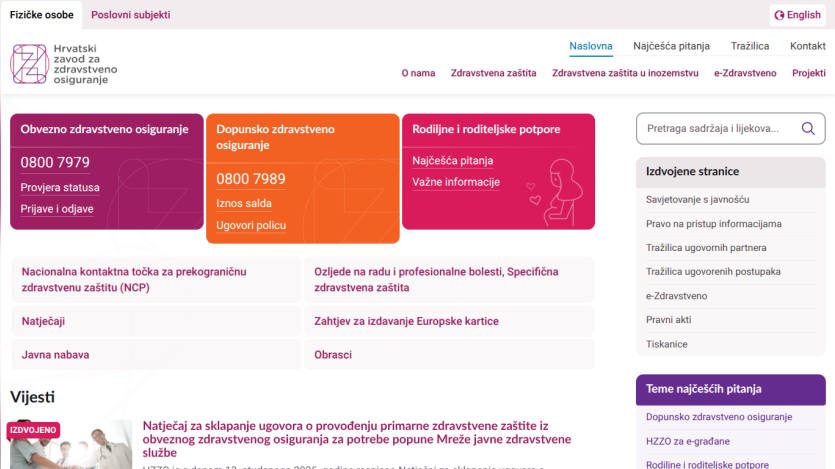Open Pravni akti link

click(668, 320)
